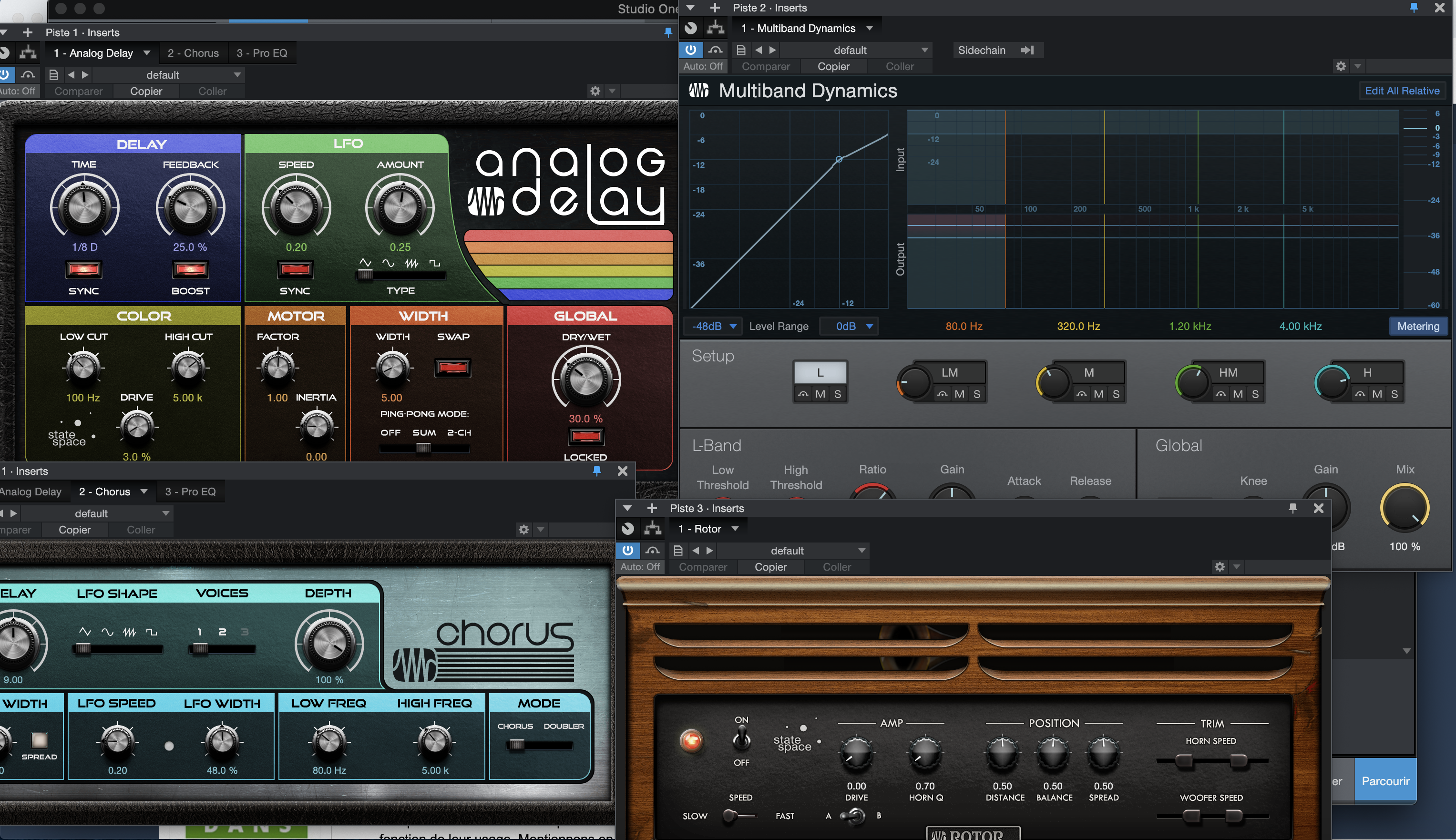
Task: Pin the Piste 1 Inserts window
Action: coord(668,32)
